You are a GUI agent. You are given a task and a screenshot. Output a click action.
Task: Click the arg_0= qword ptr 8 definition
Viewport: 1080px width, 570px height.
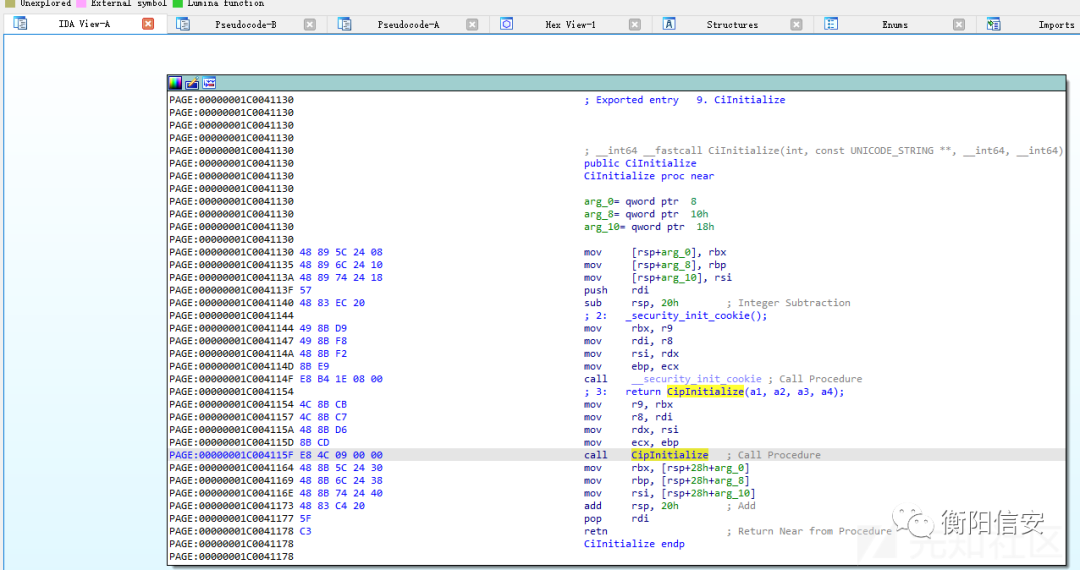coord(641,202)
